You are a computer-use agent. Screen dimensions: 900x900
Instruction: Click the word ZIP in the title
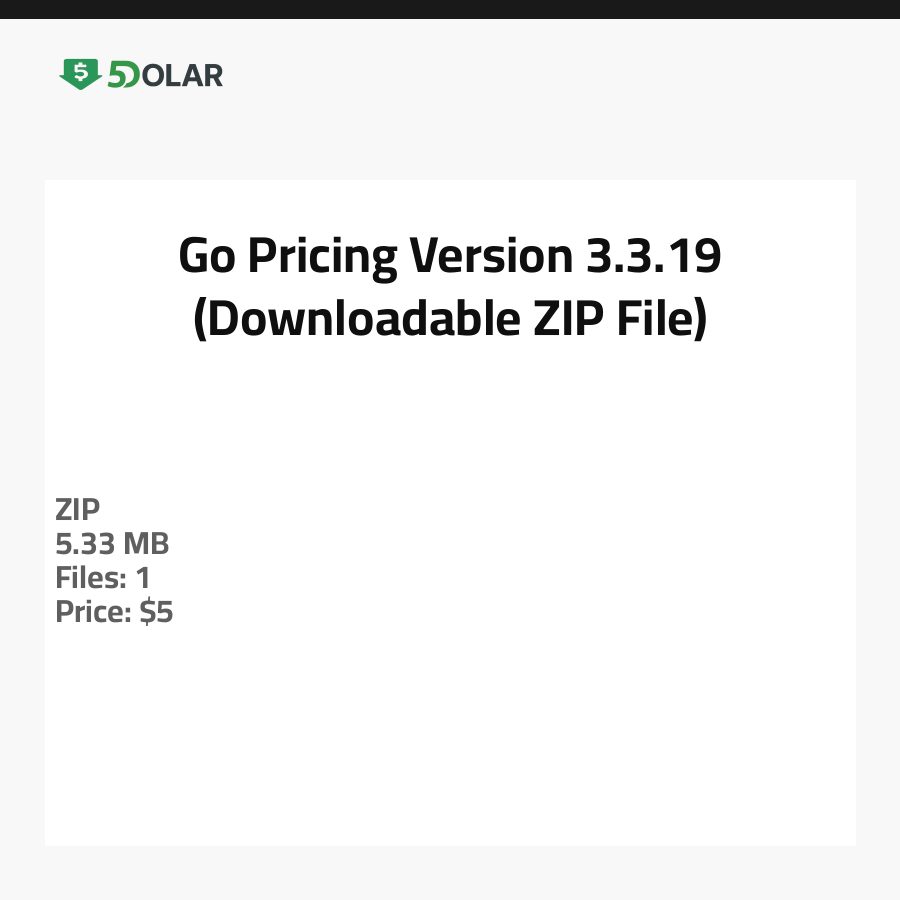coord(558,319)
